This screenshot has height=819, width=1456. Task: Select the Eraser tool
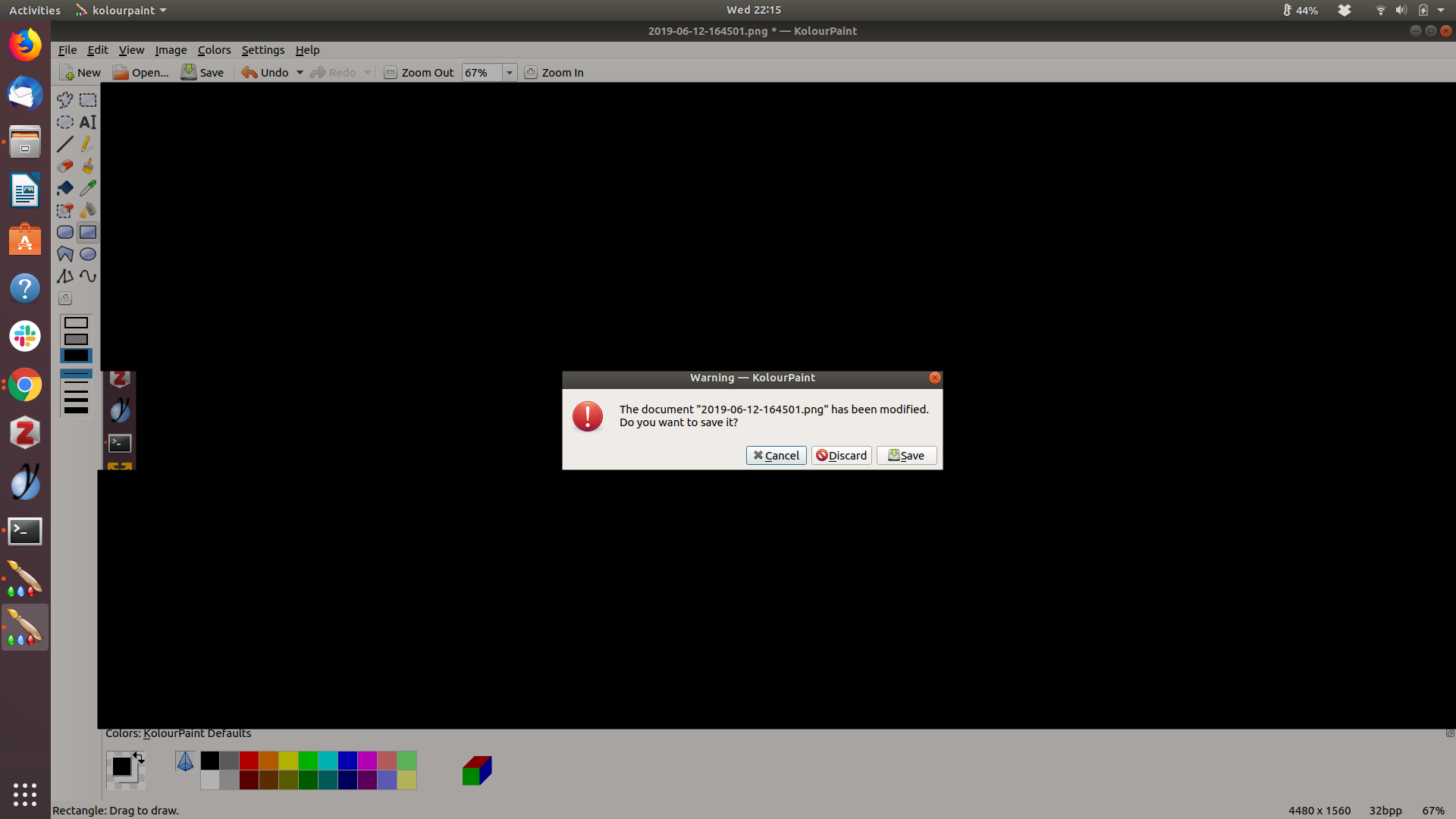click(65, 166)
